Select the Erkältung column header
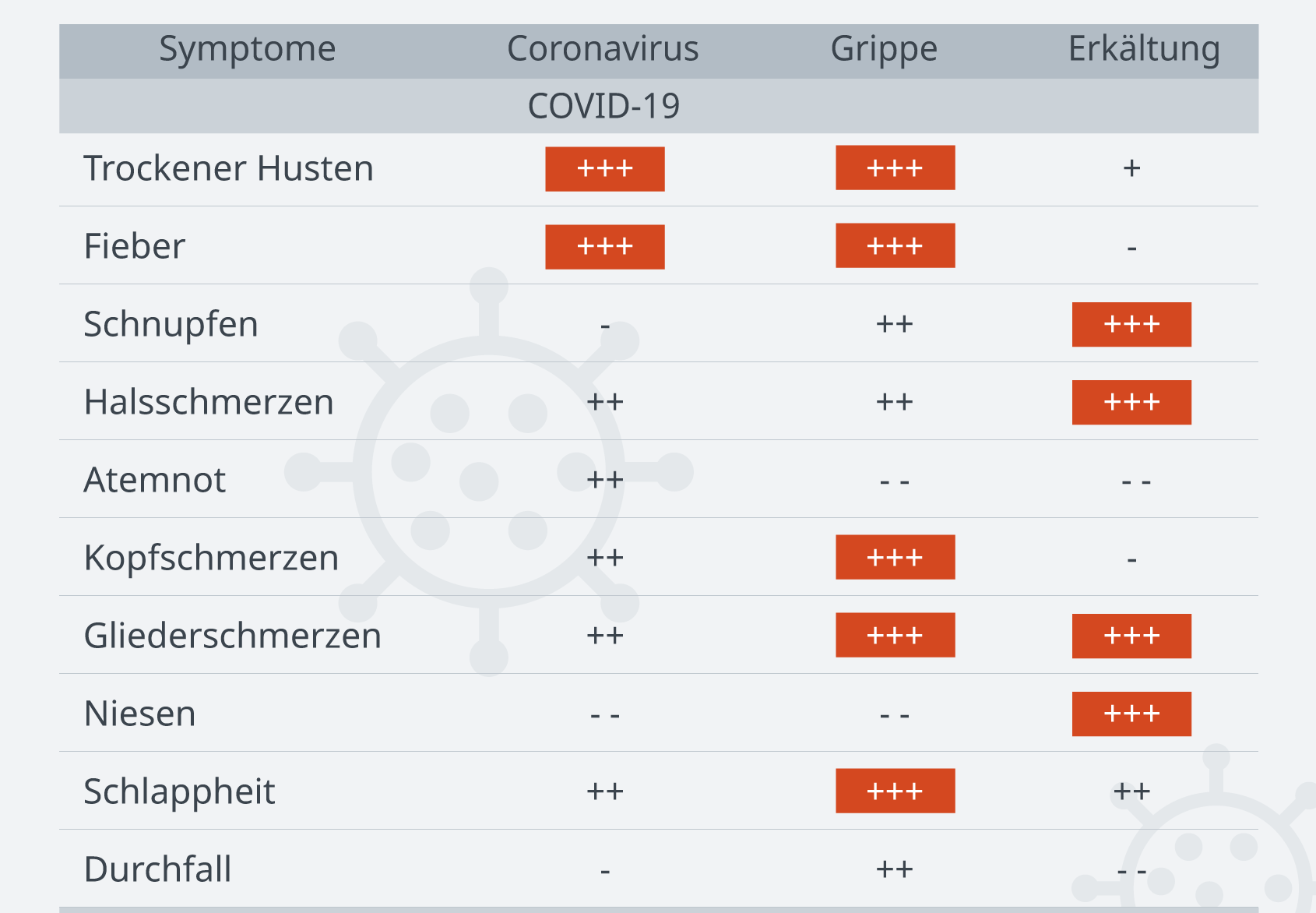 point(1143,49)
